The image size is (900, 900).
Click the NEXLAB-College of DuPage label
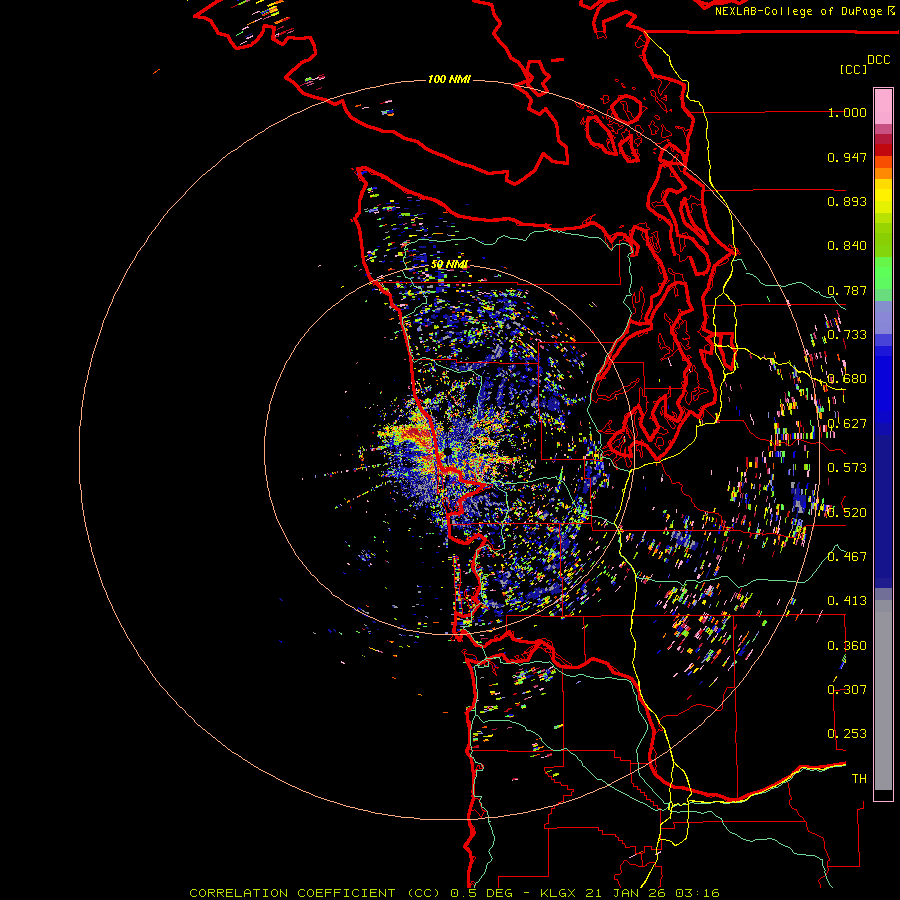click(798, 11)
